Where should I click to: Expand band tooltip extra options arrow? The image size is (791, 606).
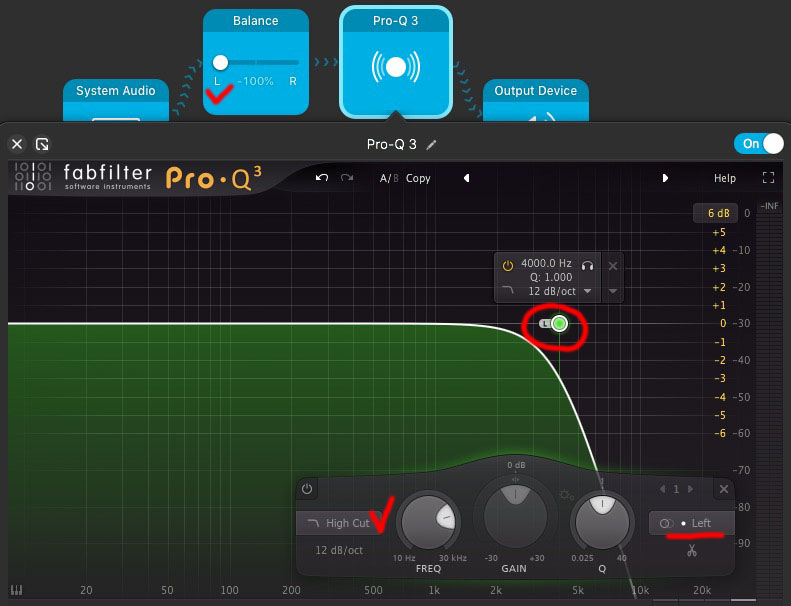pos(612,291)
